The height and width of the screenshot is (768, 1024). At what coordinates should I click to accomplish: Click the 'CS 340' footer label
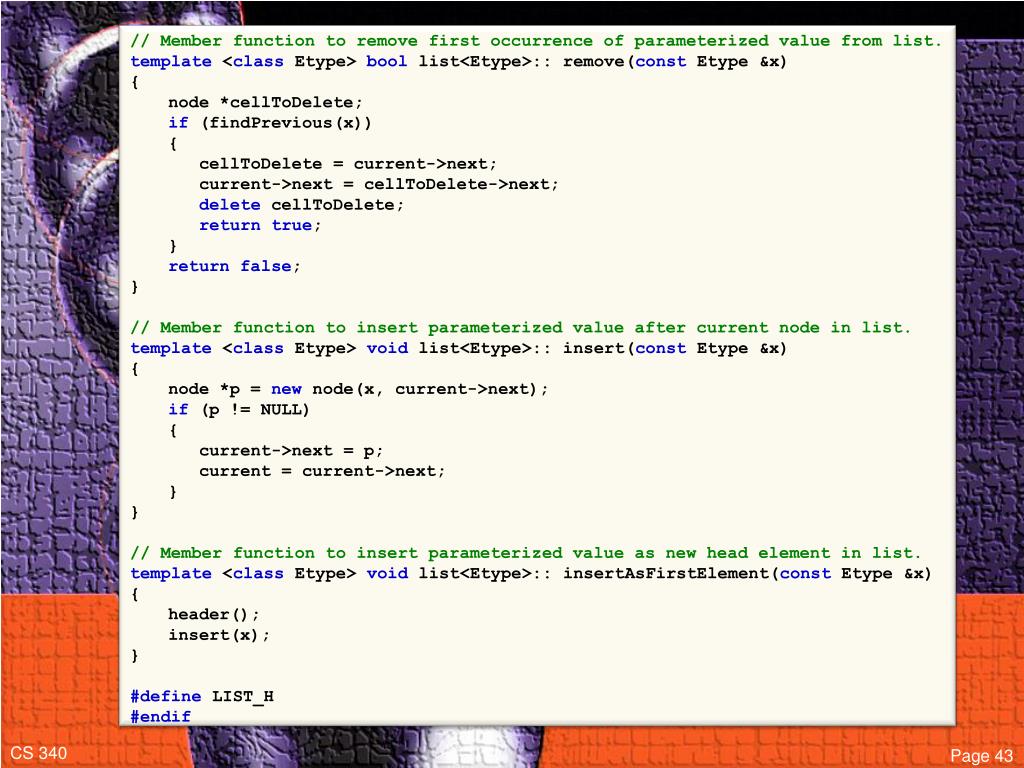point(39,754)
